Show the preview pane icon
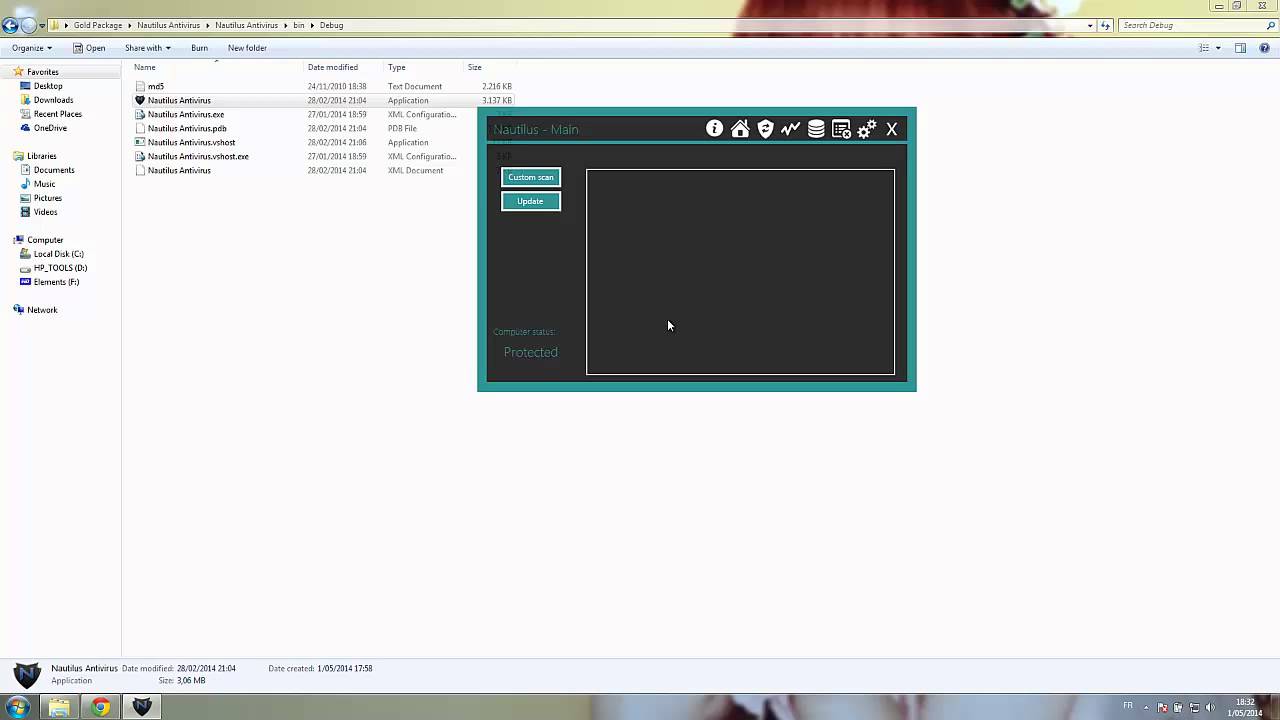The image size is (1280, 720). (x=1240, y=48)
